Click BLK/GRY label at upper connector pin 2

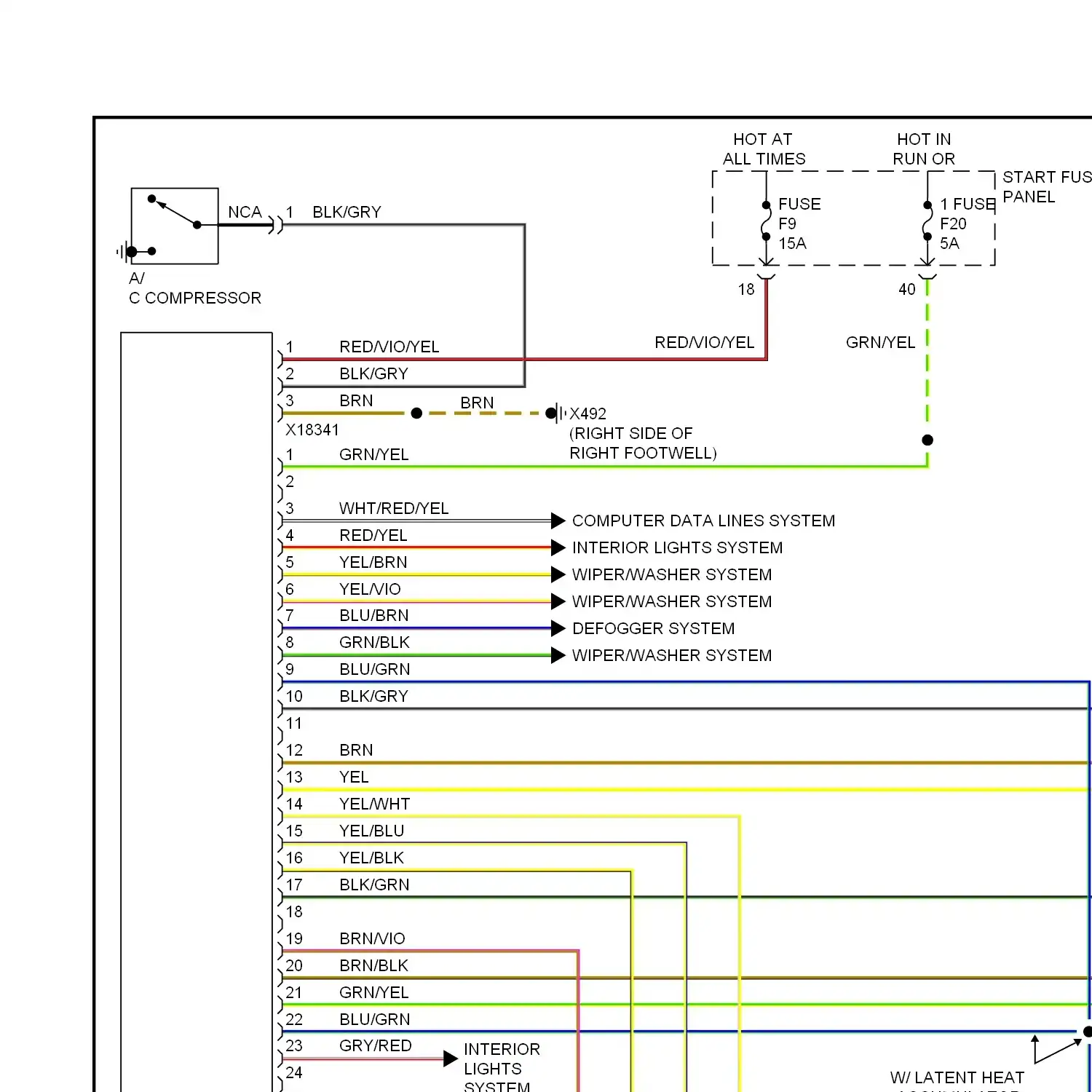click(x=373, y=373)
